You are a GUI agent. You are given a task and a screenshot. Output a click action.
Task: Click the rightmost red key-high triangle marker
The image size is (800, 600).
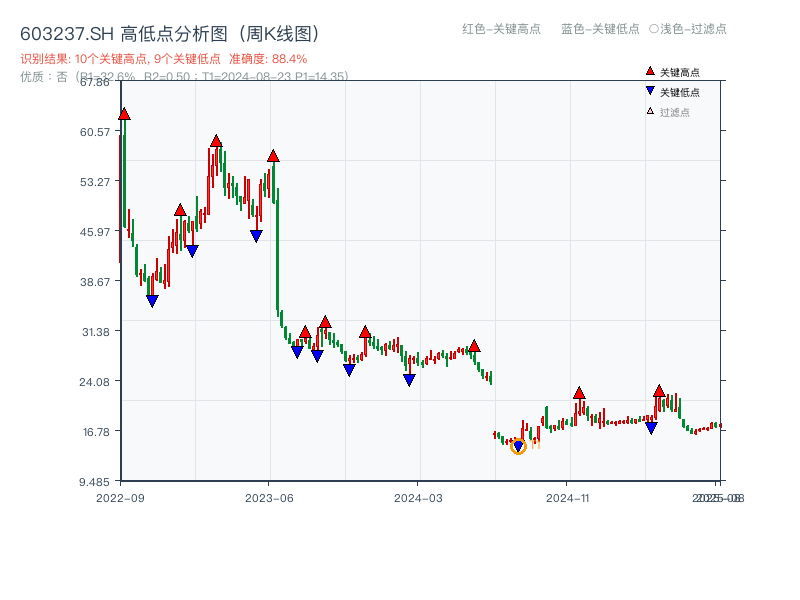(x=660, y=390)
